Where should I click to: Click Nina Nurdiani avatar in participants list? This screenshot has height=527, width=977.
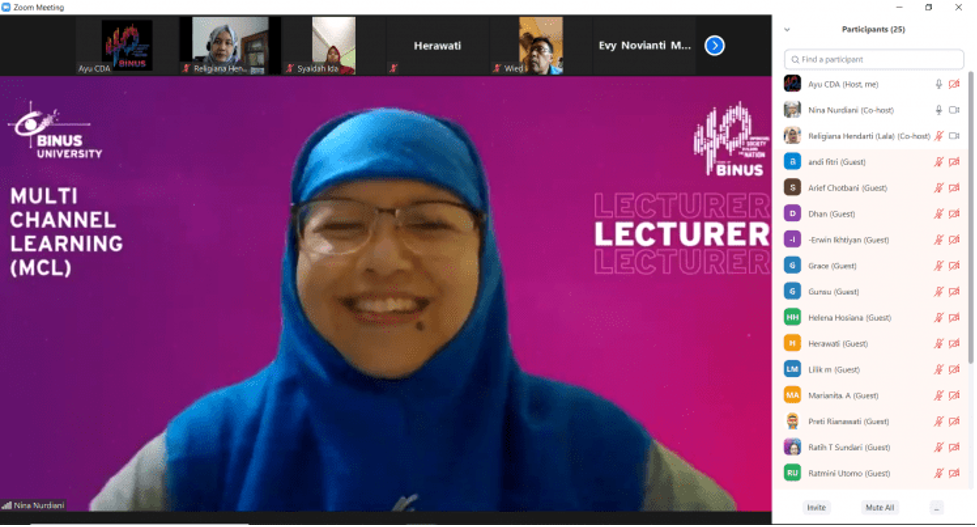coord(792,110)
